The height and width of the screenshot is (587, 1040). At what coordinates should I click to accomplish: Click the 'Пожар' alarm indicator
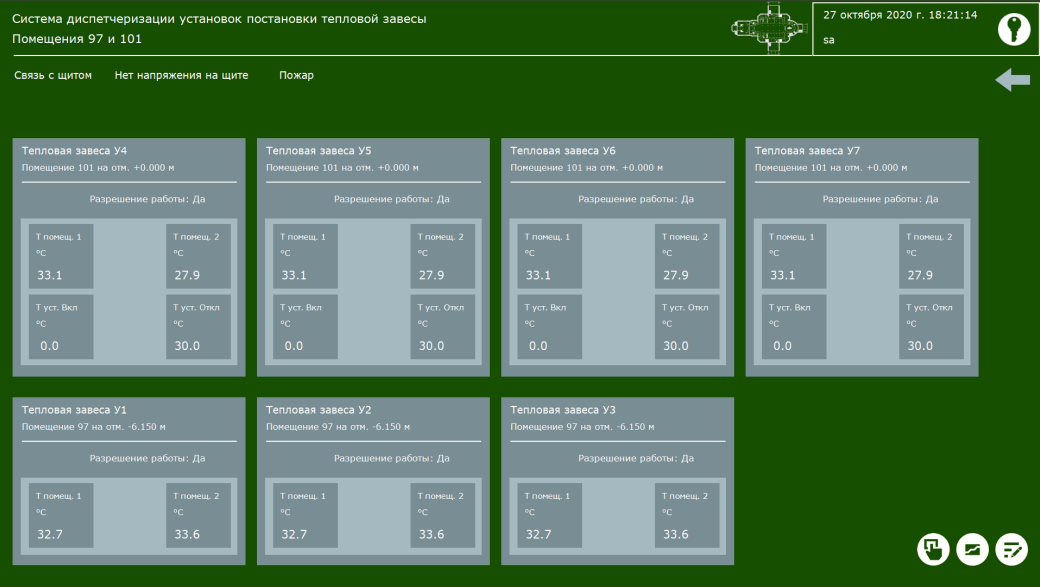(296, 75)
